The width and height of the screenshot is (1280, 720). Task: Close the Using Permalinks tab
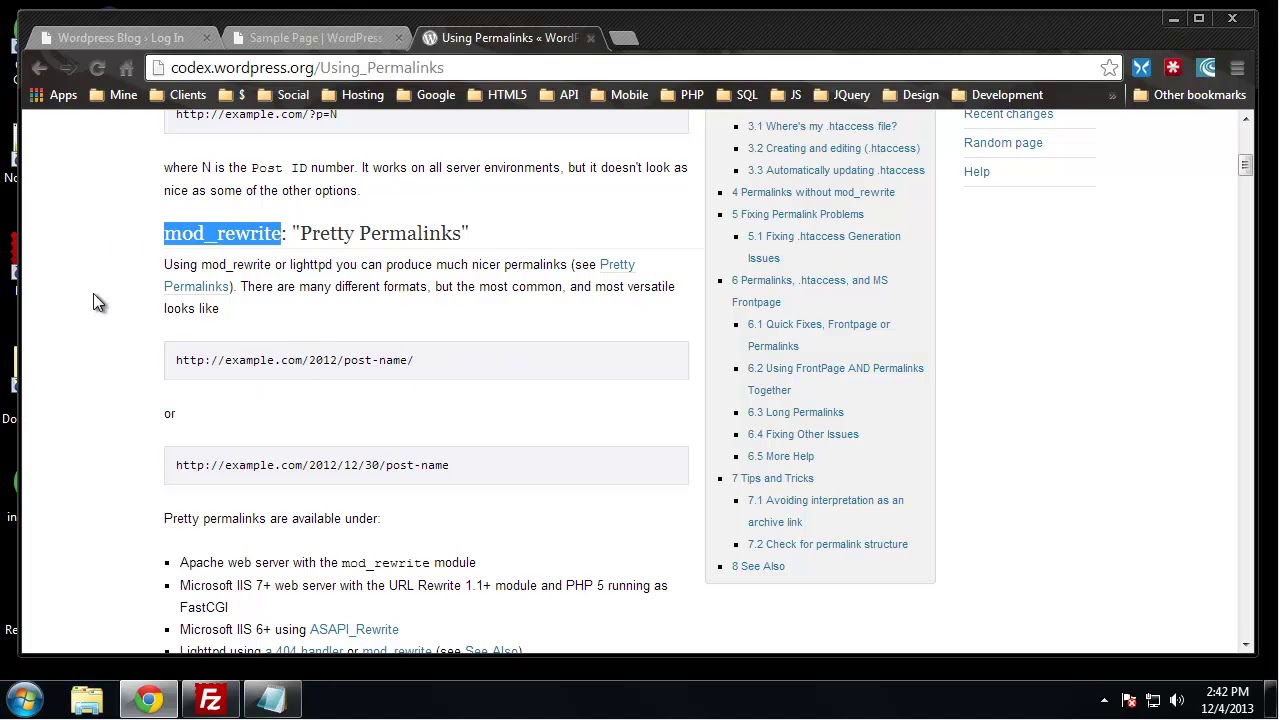[590, 38]
